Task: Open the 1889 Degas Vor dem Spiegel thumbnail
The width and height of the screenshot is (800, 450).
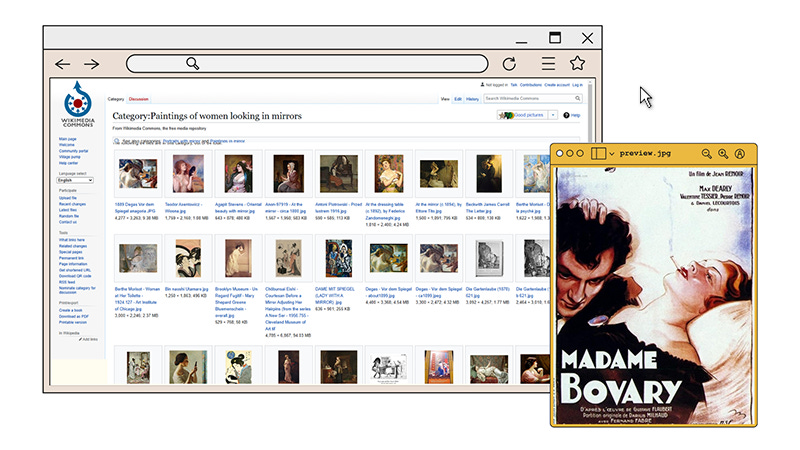Action: (138, 173)
